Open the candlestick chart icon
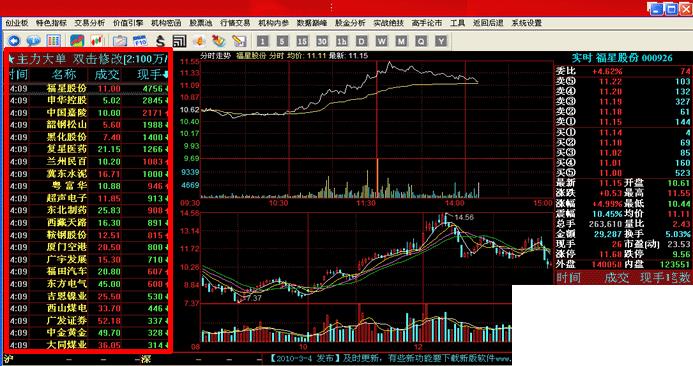This screenshot has height=366, width=693. click(x=97, y=41)
